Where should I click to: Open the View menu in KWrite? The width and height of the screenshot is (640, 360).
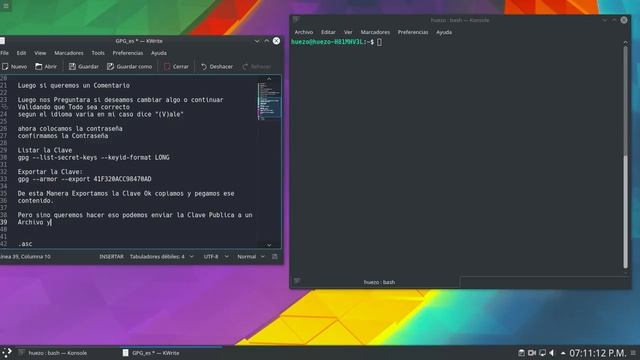[x=40, y=53]
